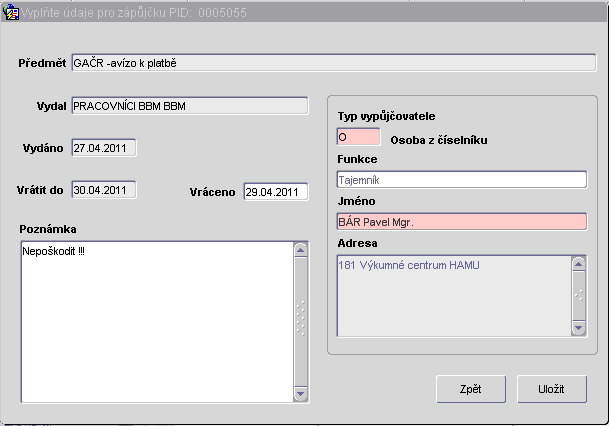Click the Zpět button
The image size is (609, 426).
[471, 389]
